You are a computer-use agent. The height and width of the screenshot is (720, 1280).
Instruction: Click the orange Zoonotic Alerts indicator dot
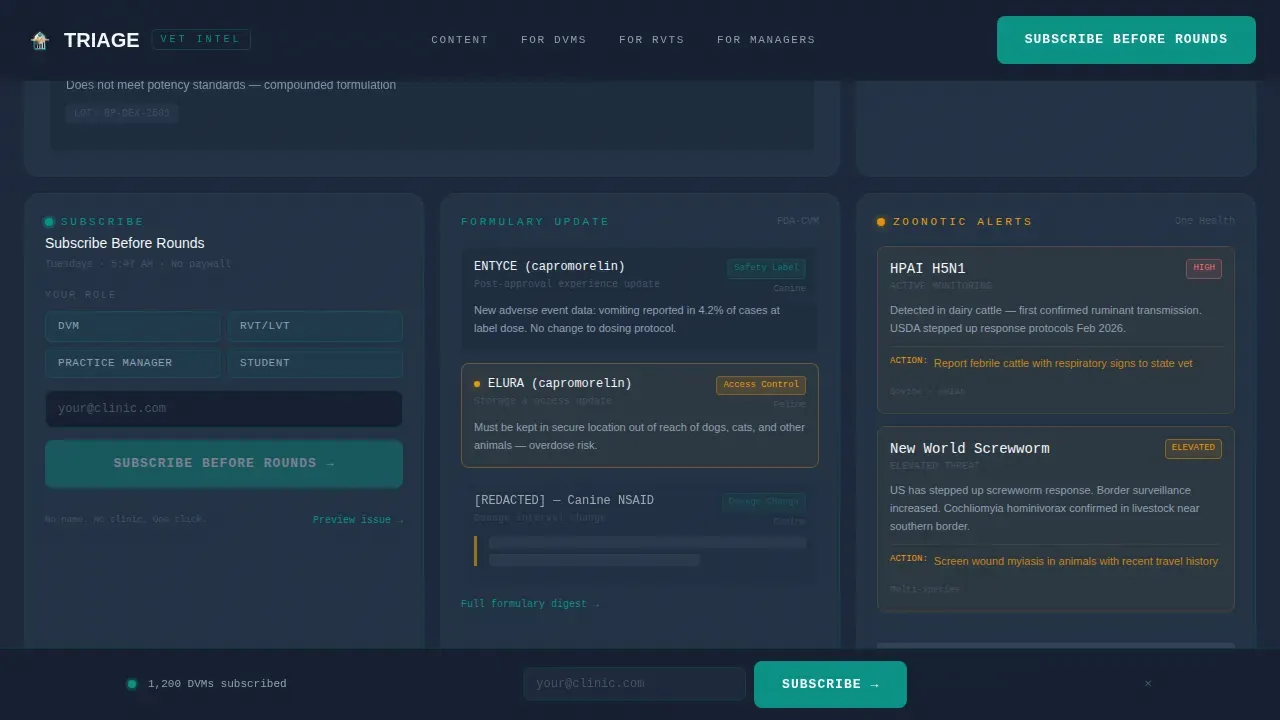point(881,222)
